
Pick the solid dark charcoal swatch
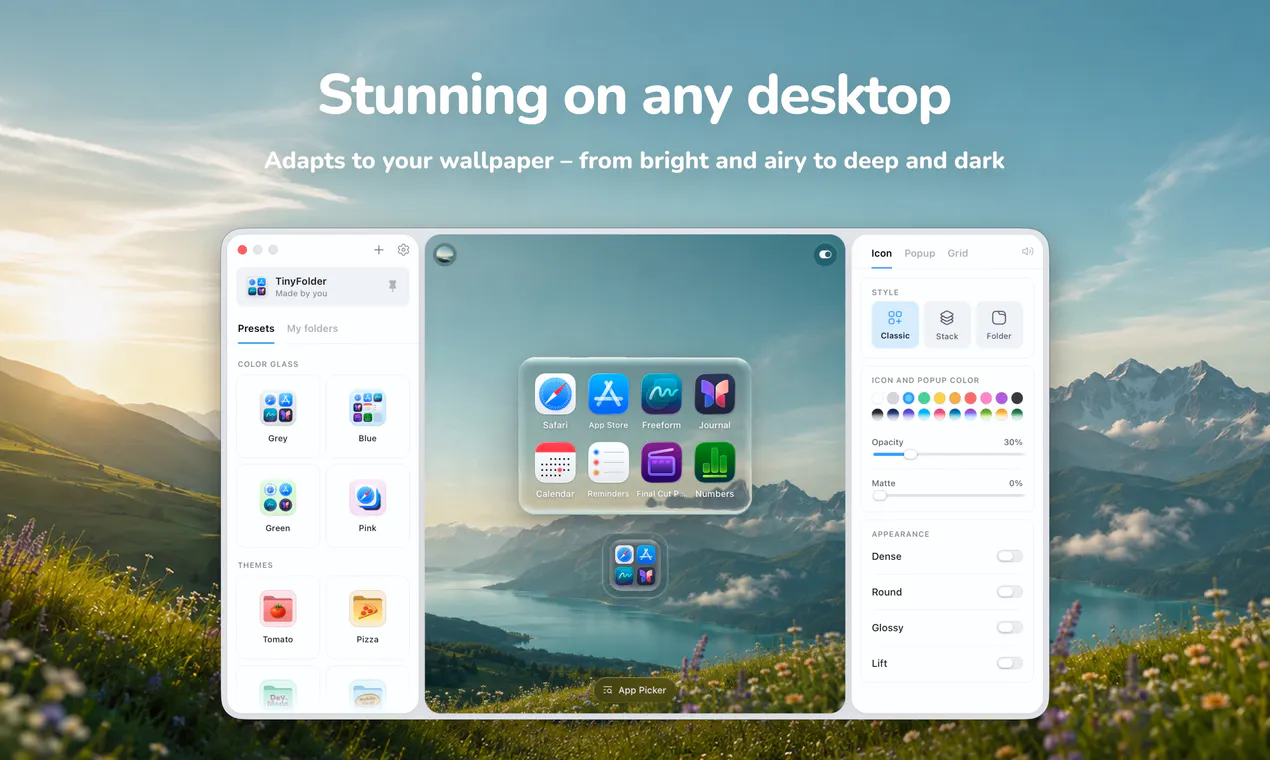tap(1017, 398)
